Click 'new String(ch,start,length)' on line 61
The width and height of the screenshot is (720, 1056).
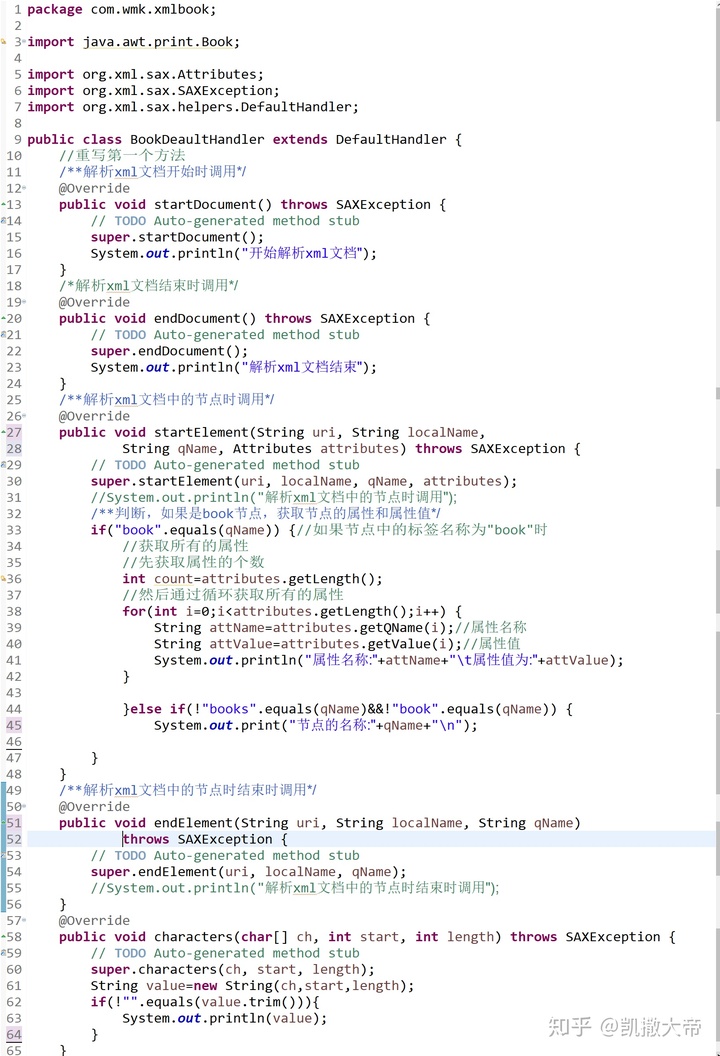[300, 985]
